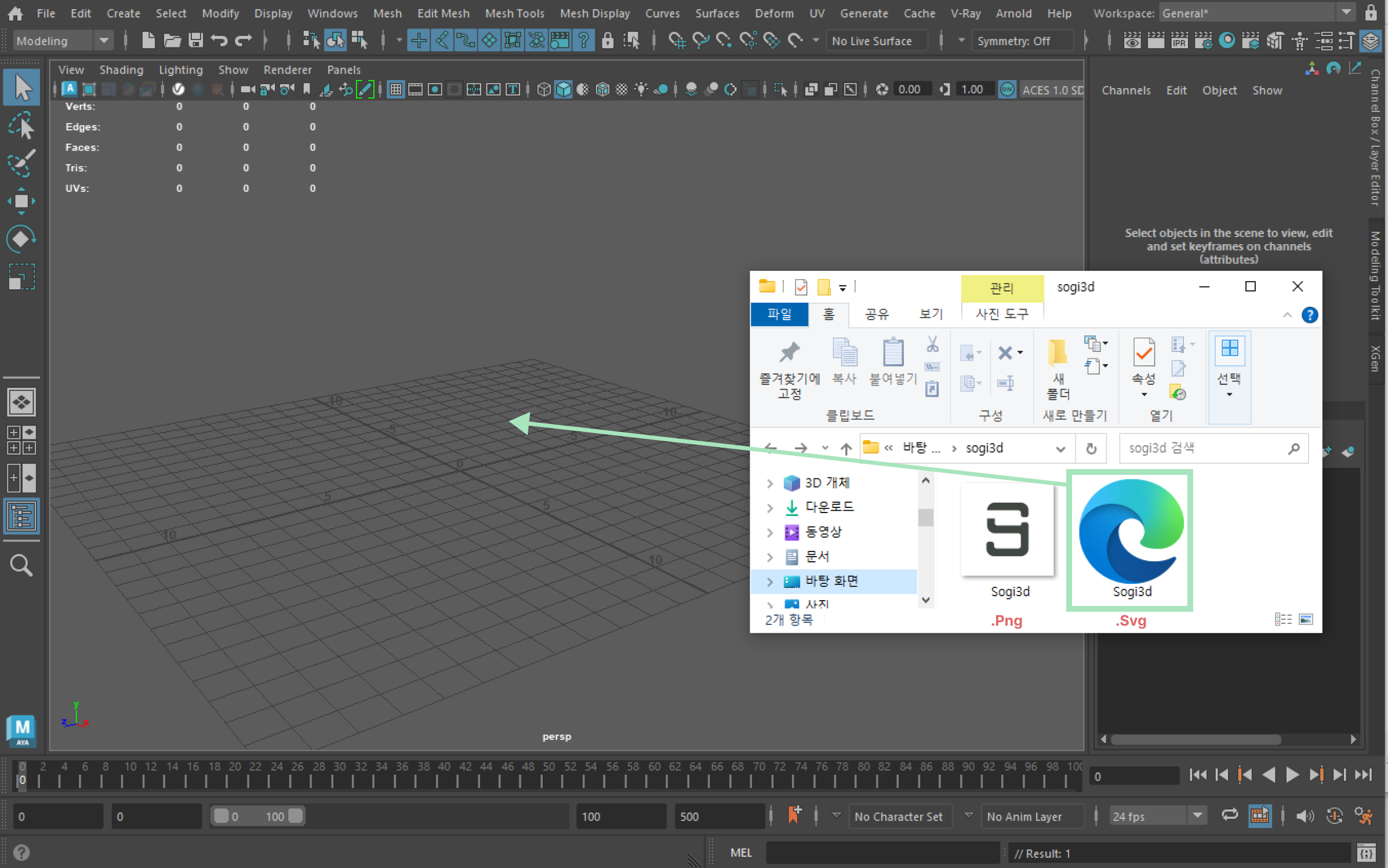
Task: Switch to four-view panel layout
Action: click(21, 440)
